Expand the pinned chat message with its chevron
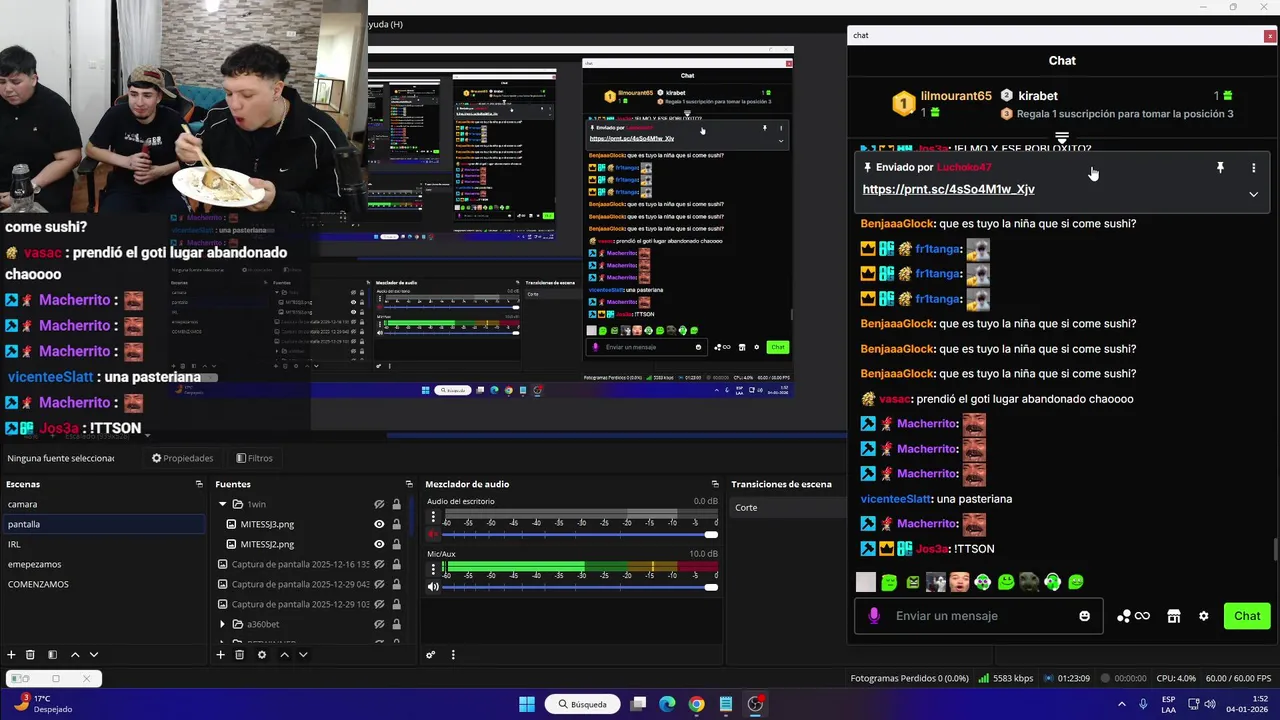Viewport: 1280px width, 720px height. pyautogui.click(x=1253, y=194)
